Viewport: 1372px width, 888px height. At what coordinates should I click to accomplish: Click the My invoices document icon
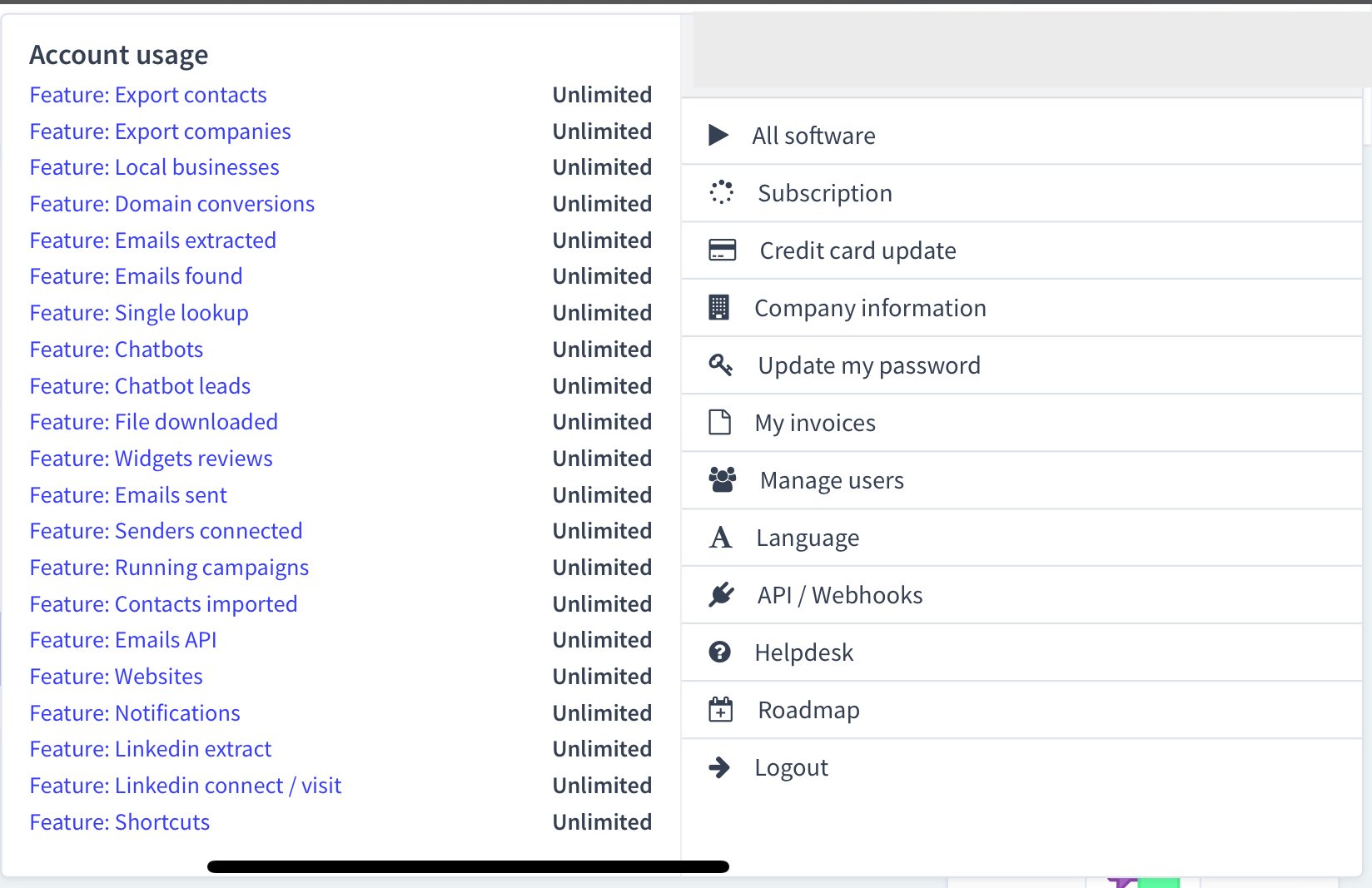point(720,423)
